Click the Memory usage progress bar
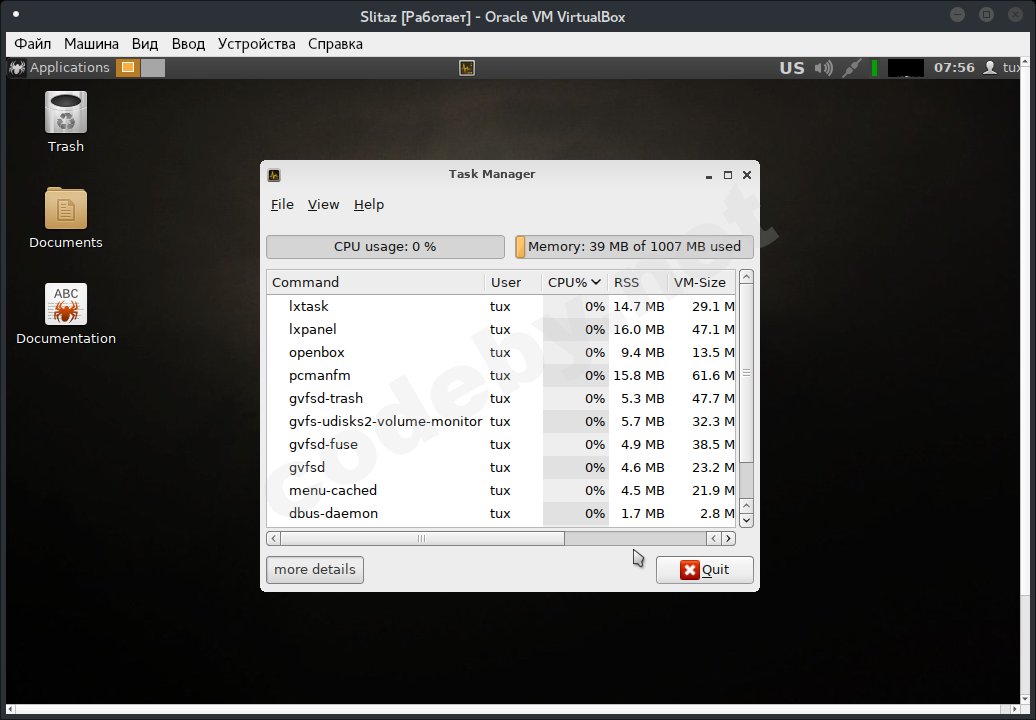Image resolution: width=1036 pixels, height=720 pixels. [634, 246]
